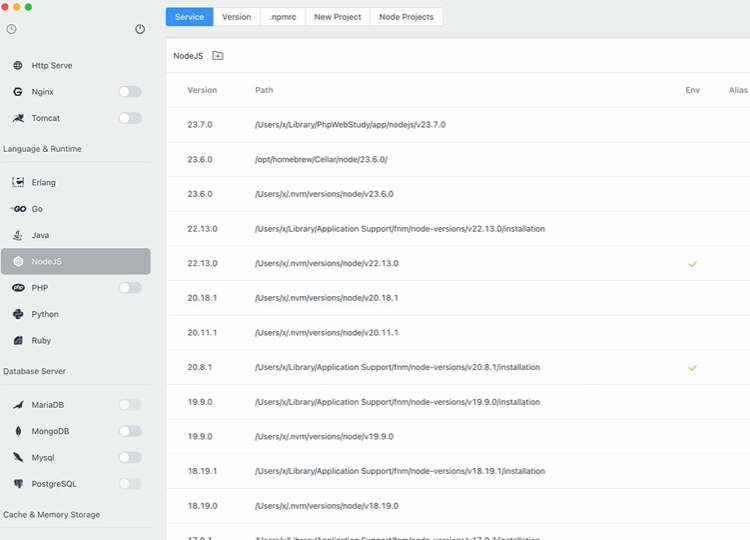Click the Nginx logo icon
The image size is (750, 540).
coord(18,92)
